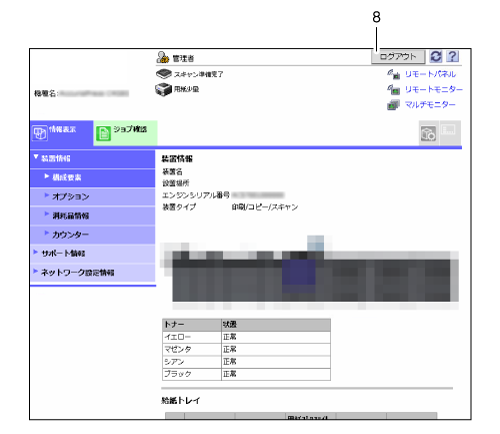Open the リモートパネル link

pos(430,74)
